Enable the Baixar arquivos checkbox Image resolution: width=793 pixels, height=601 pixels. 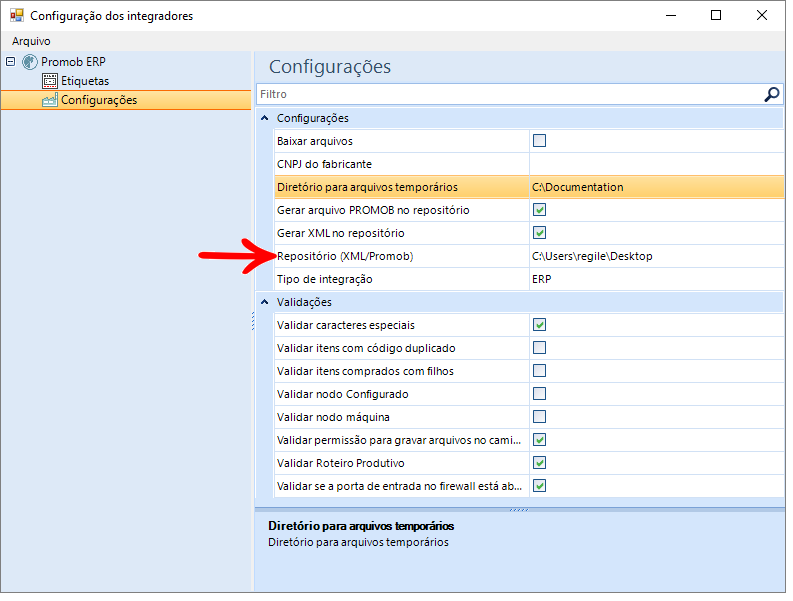539,141
